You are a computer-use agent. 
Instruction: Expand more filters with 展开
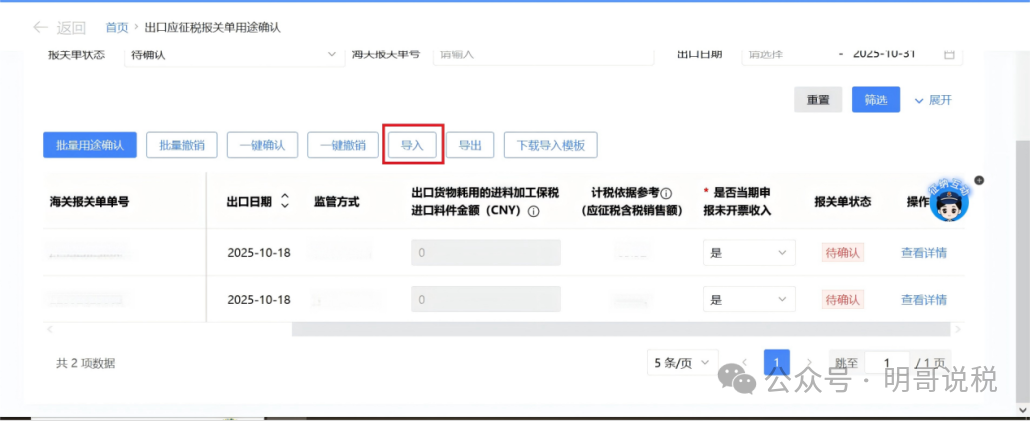[932, 100]
